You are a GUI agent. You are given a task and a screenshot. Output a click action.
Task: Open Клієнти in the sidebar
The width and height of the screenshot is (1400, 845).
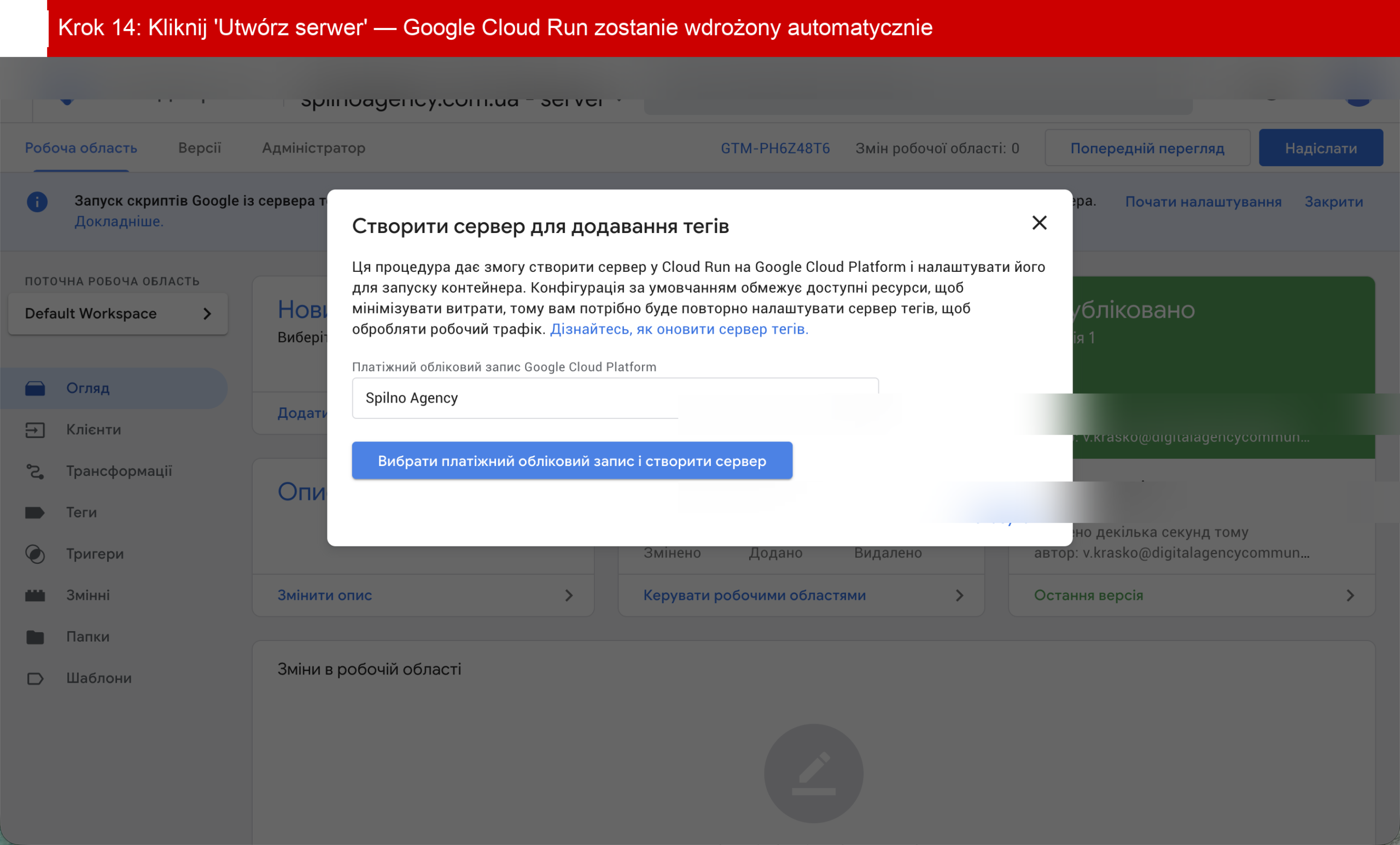point(93,429)
